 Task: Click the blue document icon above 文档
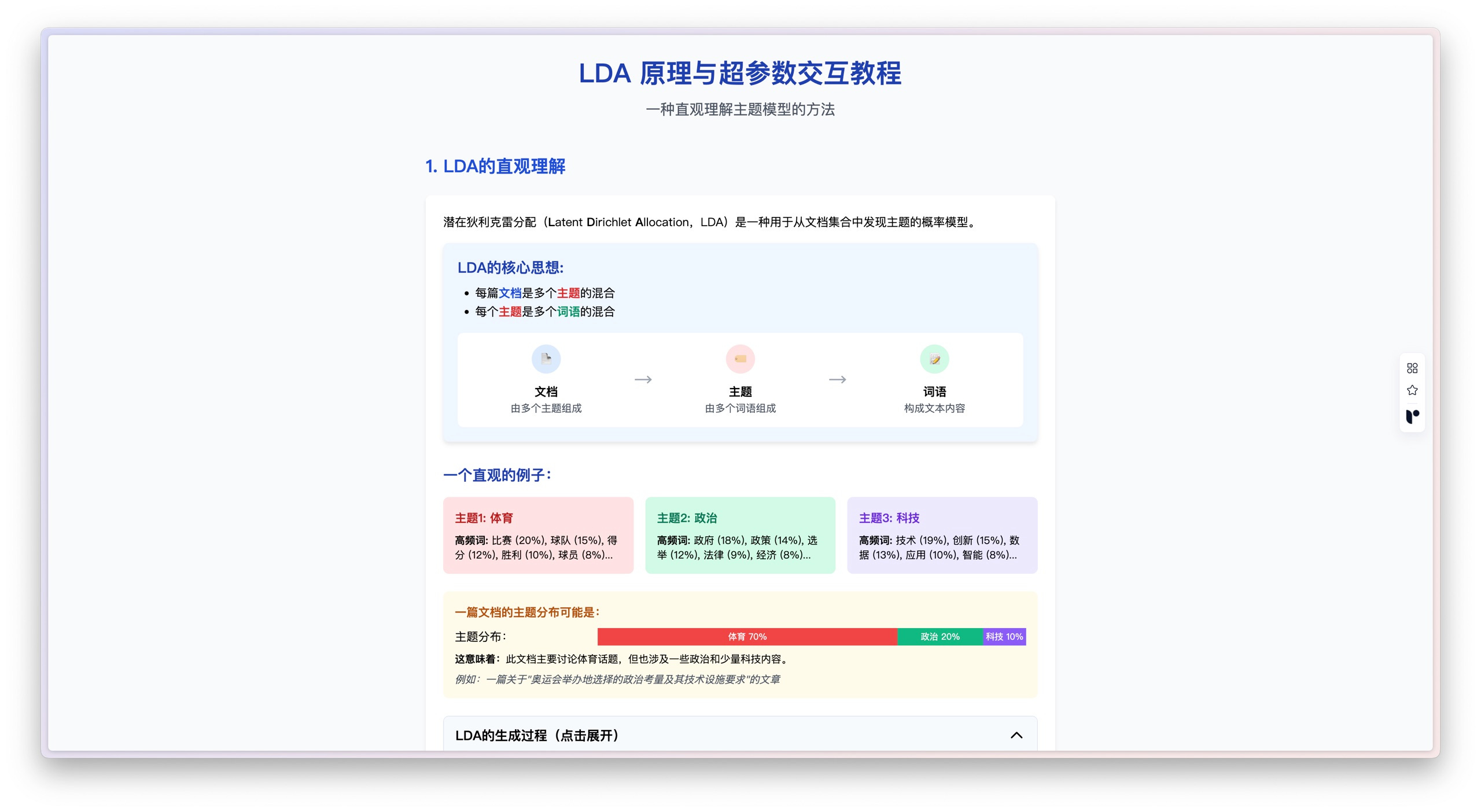546,359
